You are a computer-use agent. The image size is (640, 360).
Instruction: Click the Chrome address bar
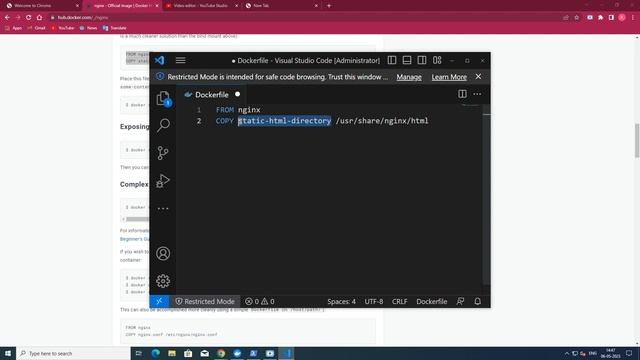tap(302, 18)
